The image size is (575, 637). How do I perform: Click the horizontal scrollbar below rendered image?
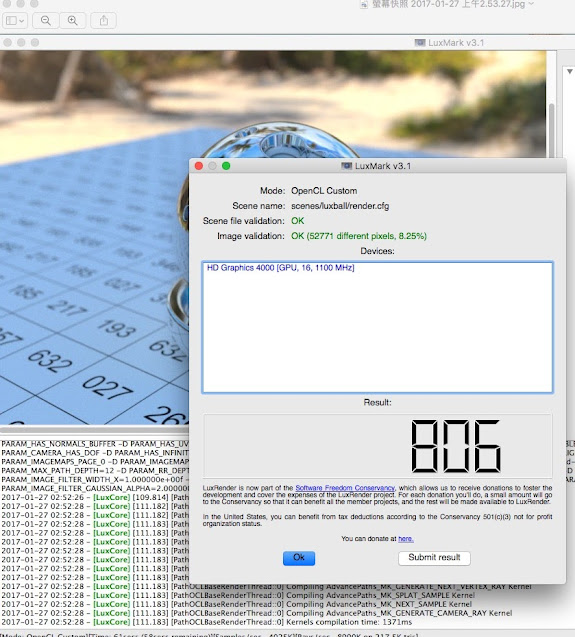[94, 429]
